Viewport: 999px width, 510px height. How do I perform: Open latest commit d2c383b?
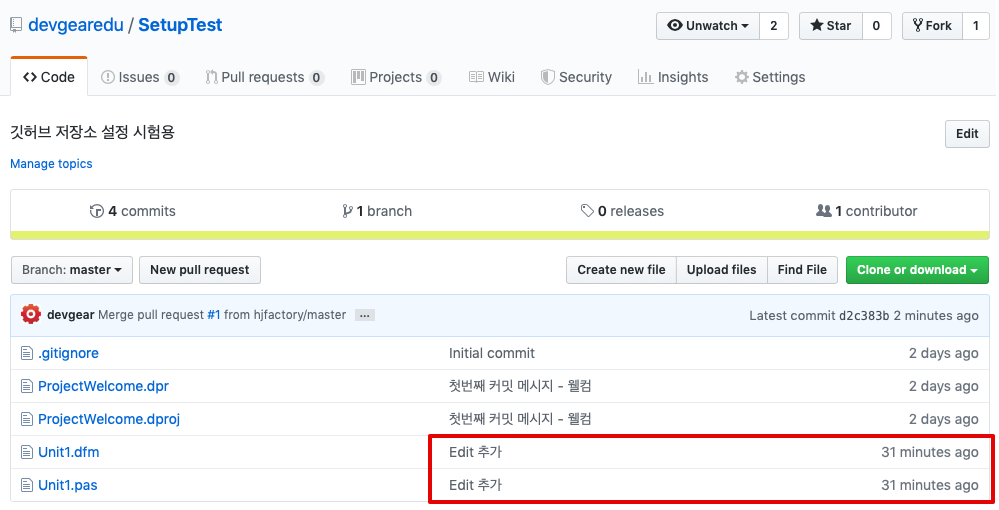[x=863, y=316]
